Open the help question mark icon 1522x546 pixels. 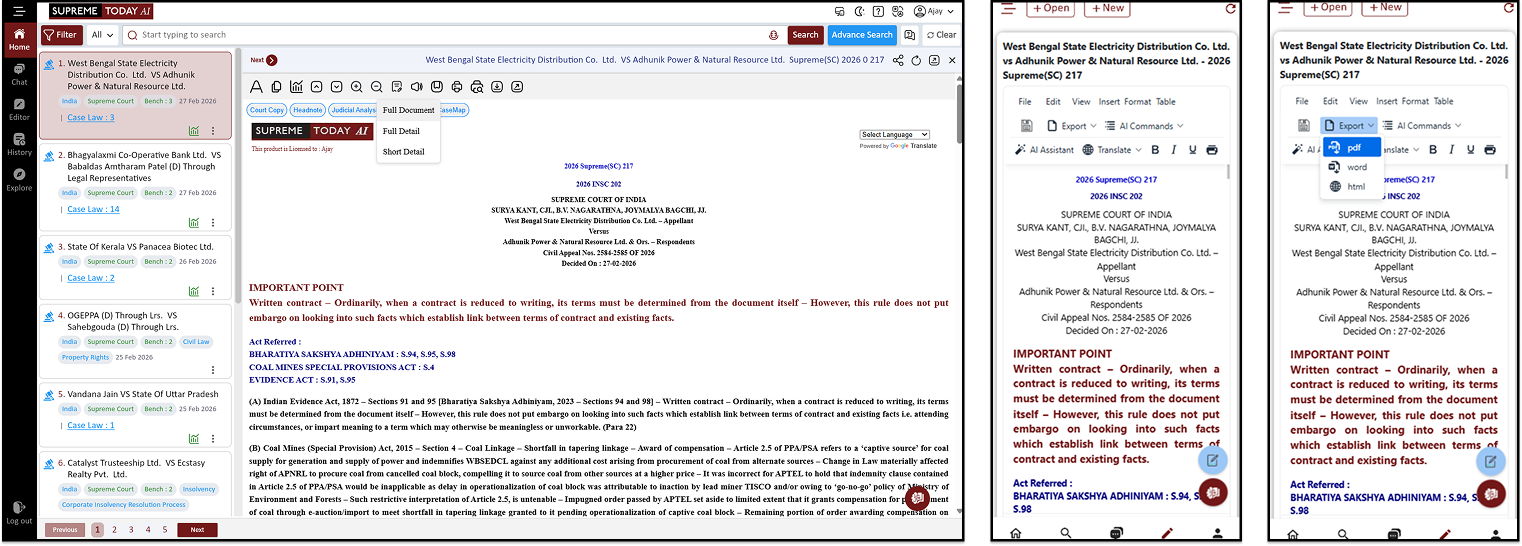coord(878,11)
